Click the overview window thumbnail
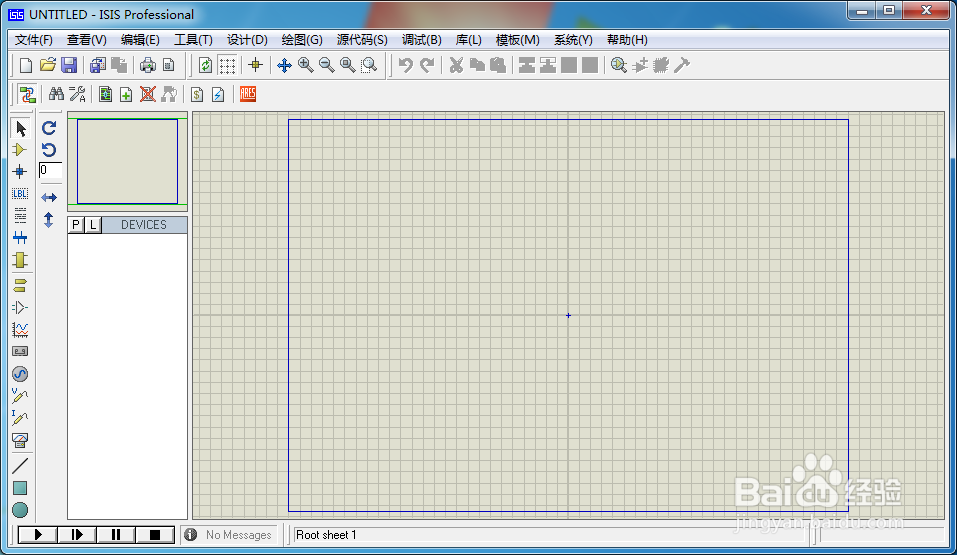This screenshot has width=957, height=555. [x=128, y=161]
